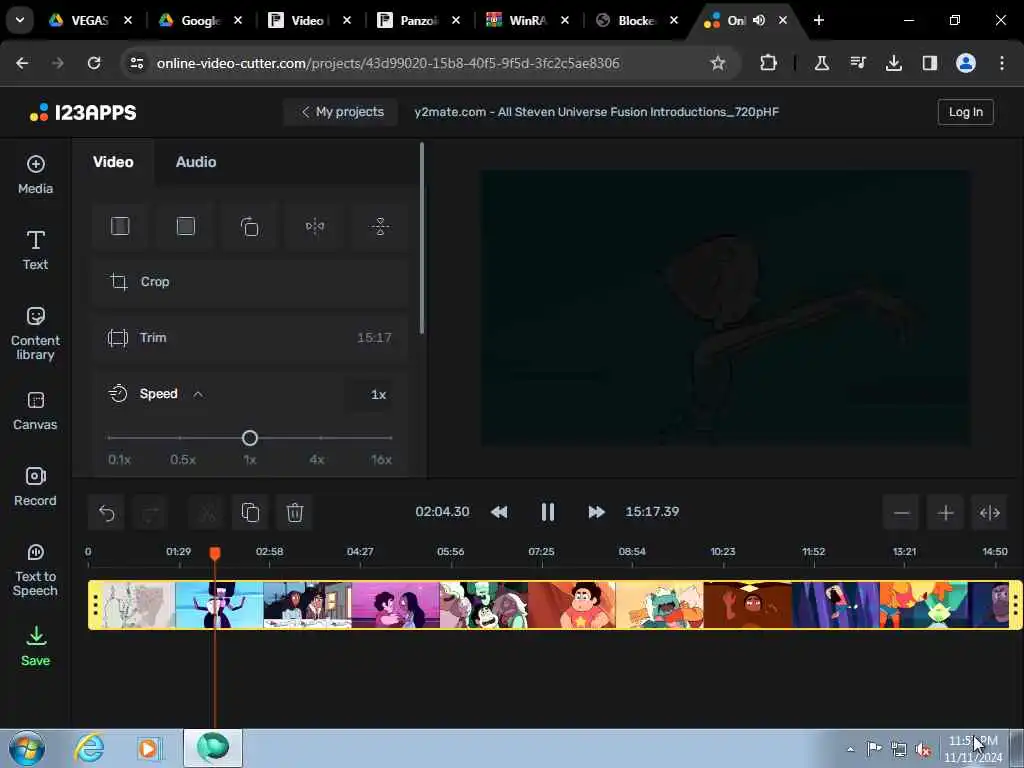
Task: Open browser downloads
Action: pyautogui.click(x=893, y=63)
